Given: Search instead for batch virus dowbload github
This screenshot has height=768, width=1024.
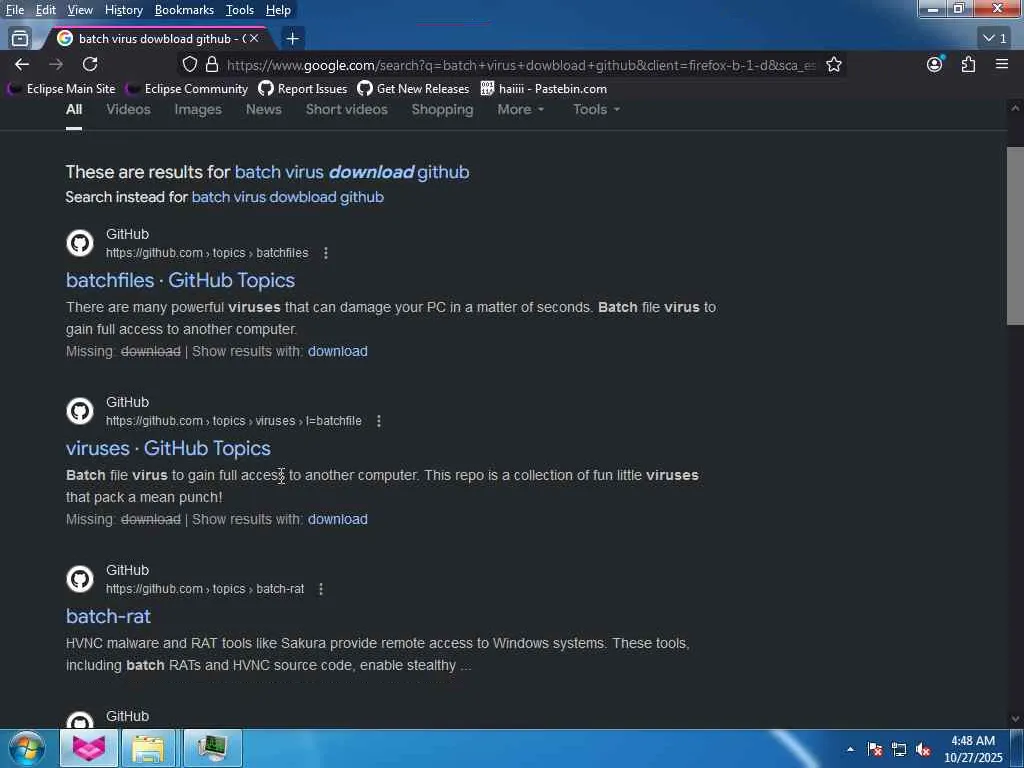Looking at the screenshot, I should point(287,197).
